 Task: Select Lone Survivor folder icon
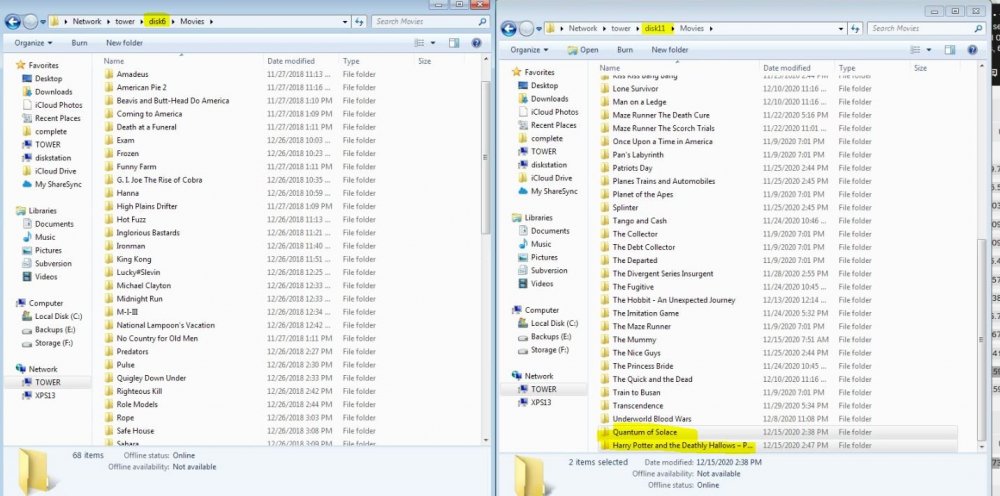click(605, 89)
